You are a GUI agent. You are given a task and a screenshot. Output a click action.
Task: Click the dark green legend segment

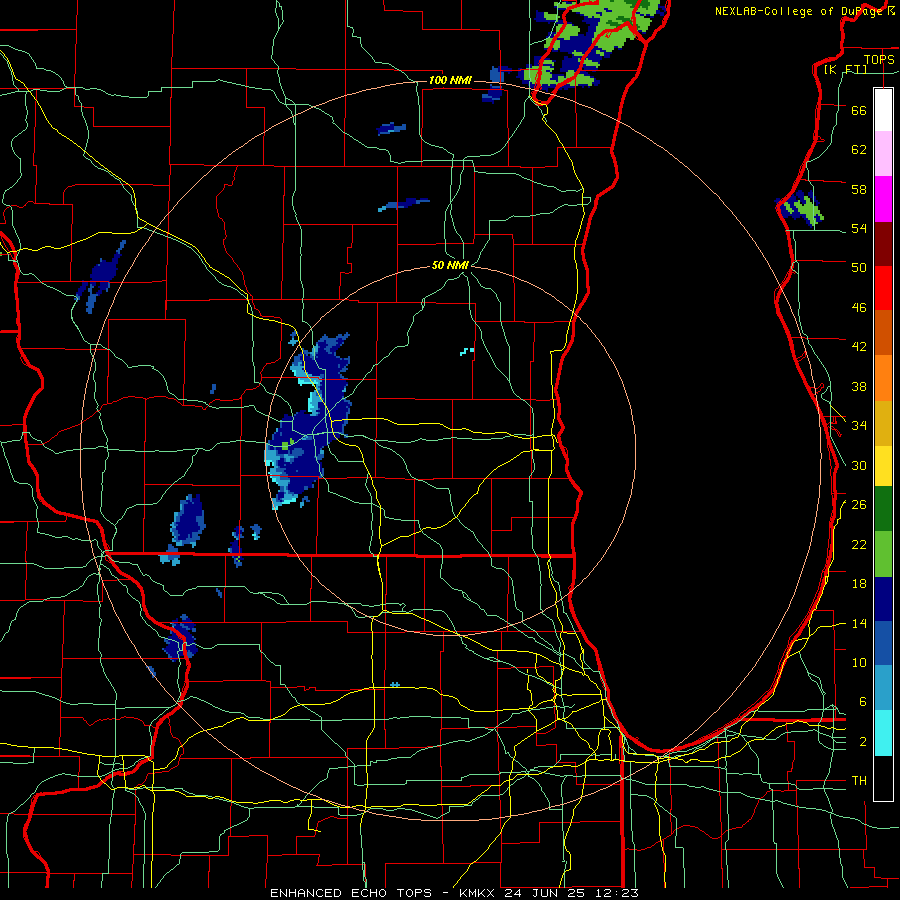tap(883, 509)
